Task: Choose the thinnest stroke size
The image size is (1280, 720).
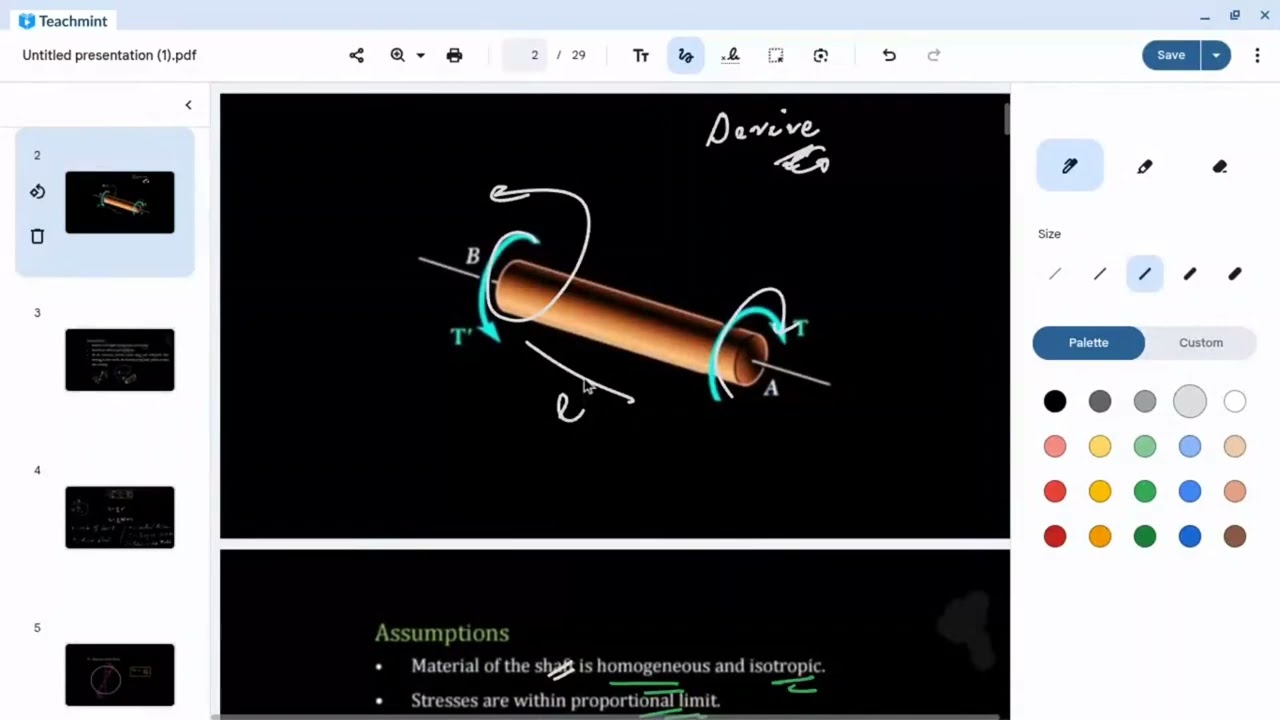Action: [x=1055, y=273]
